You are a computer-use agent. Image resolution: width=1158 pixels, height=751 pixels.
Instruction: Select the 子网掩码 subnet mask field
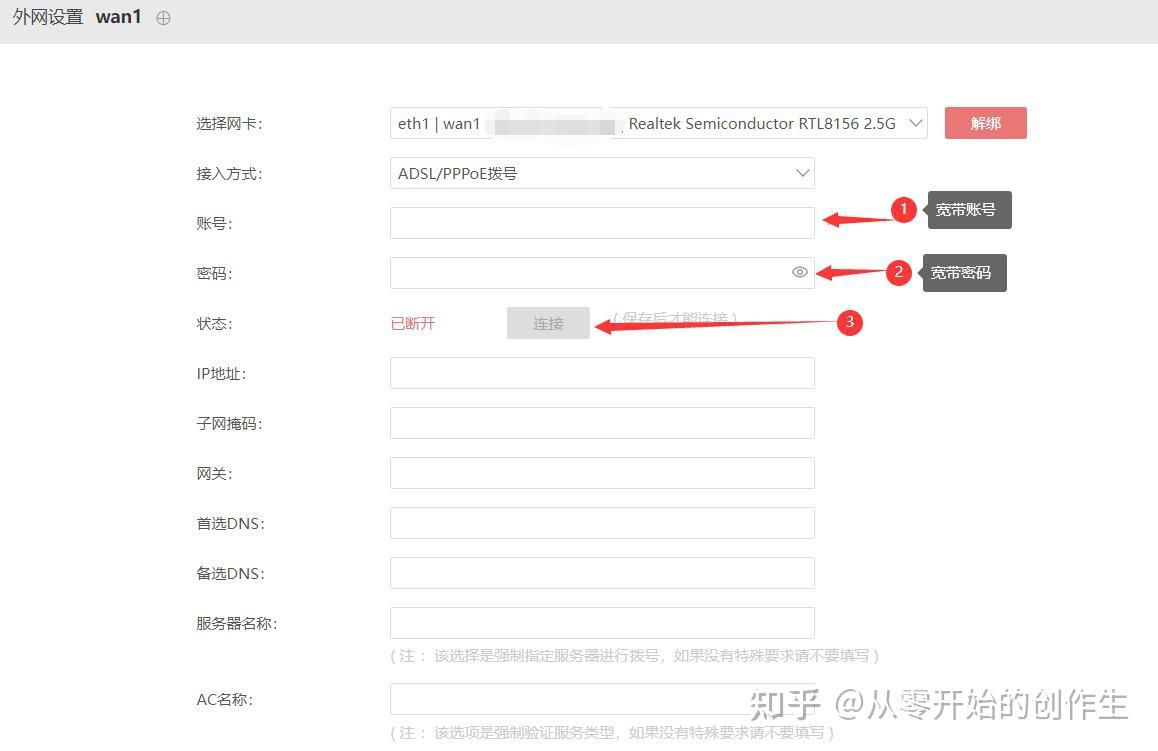pos(601,422)
